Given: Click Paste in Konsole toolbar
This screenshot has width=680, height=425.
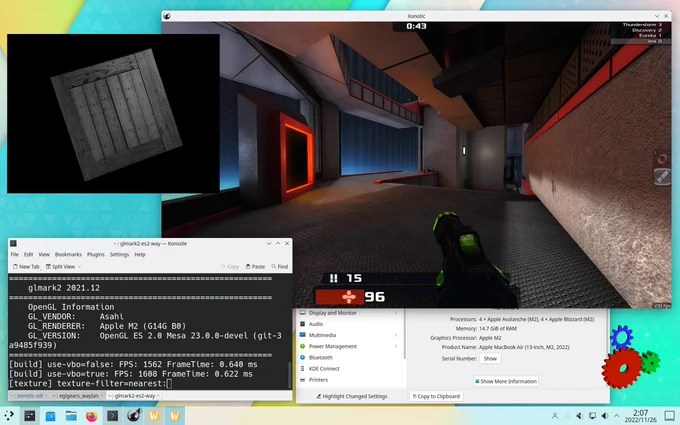Looking at the screenshot, I should click(255, 267).
